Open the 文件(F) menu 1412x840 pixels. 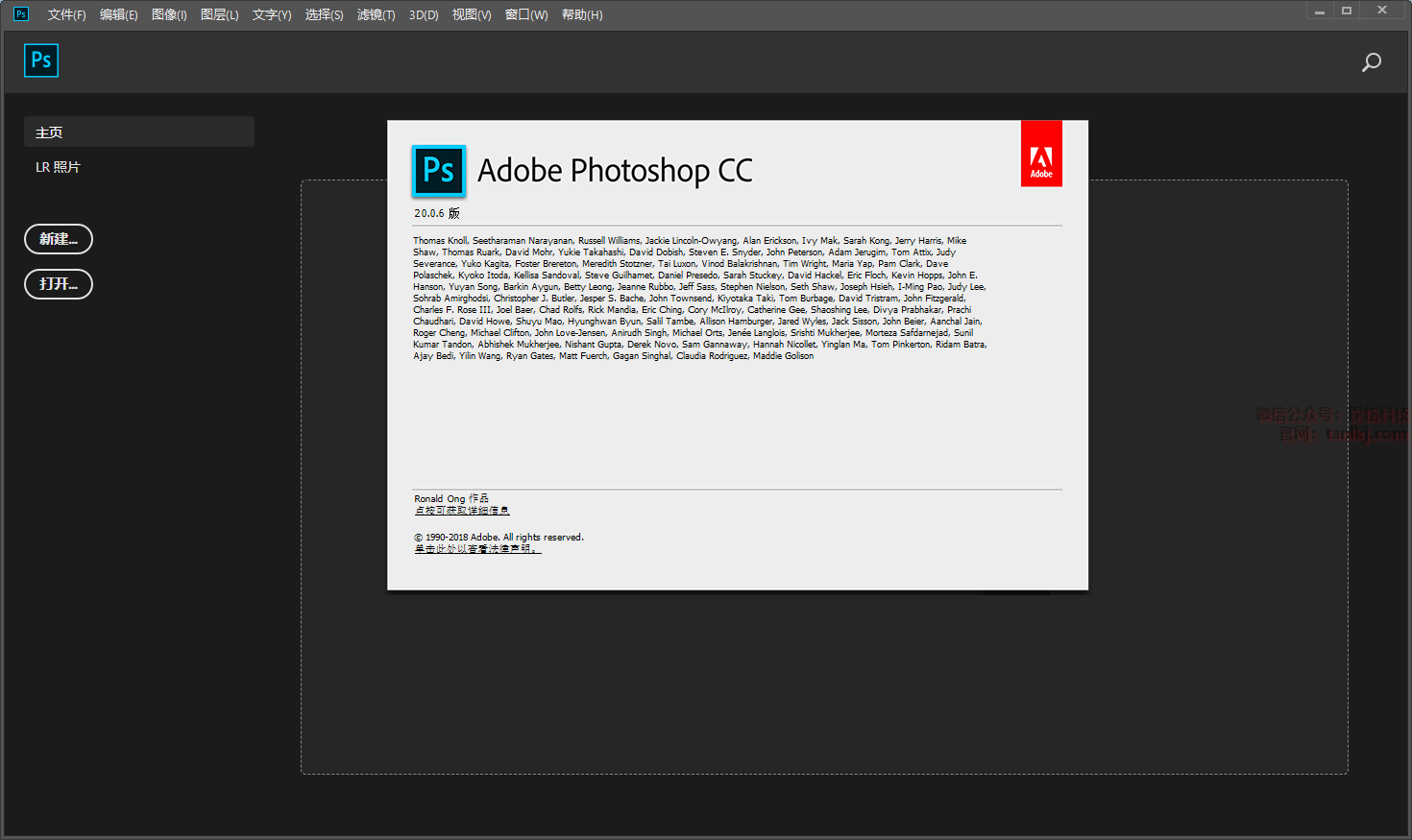tap(66, 15)
